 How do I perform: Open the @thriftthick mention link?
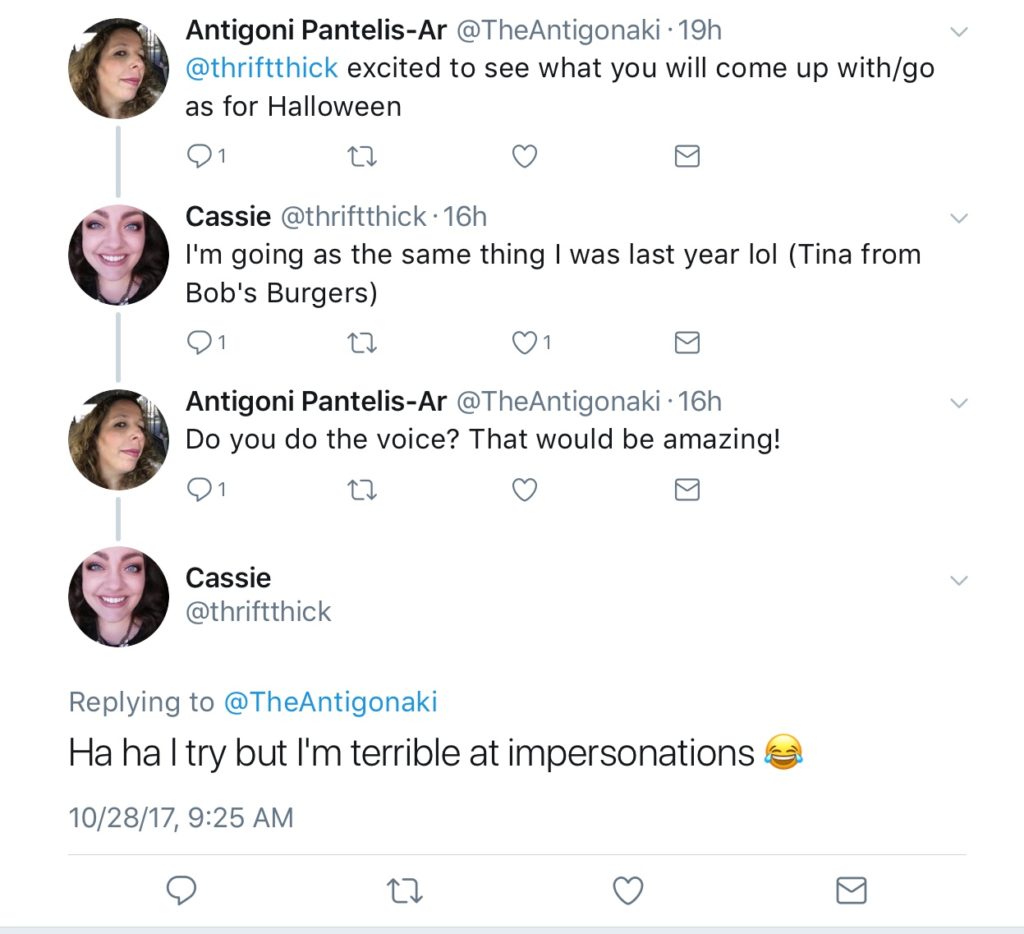(262, 70)
